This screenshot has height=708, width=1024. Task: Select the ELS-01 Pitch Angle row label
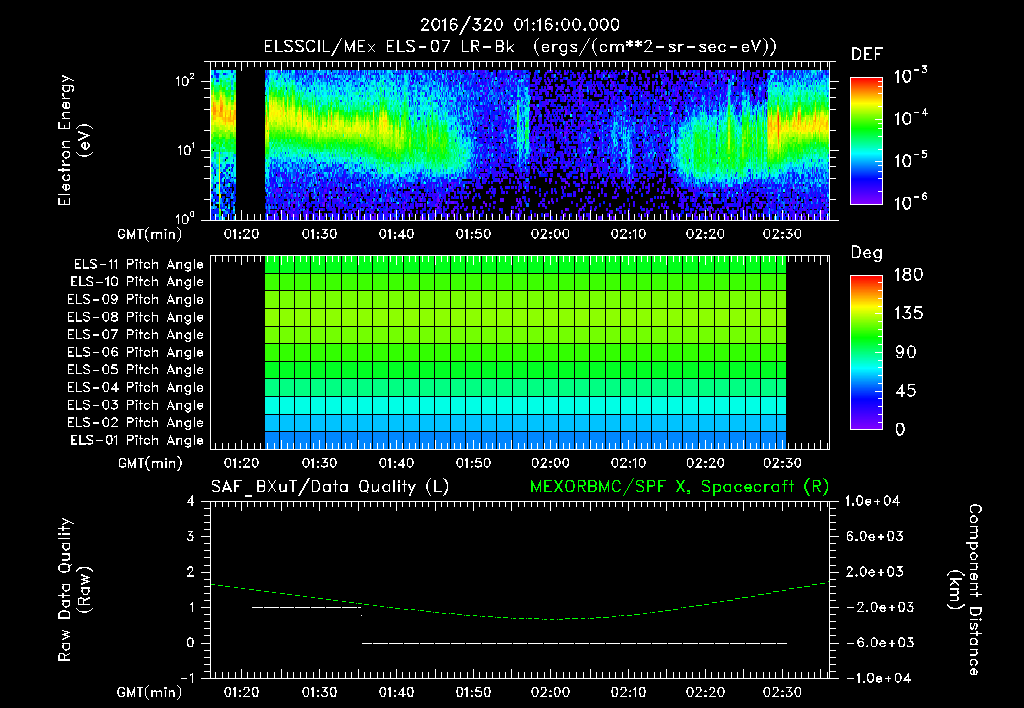(137, 440)
